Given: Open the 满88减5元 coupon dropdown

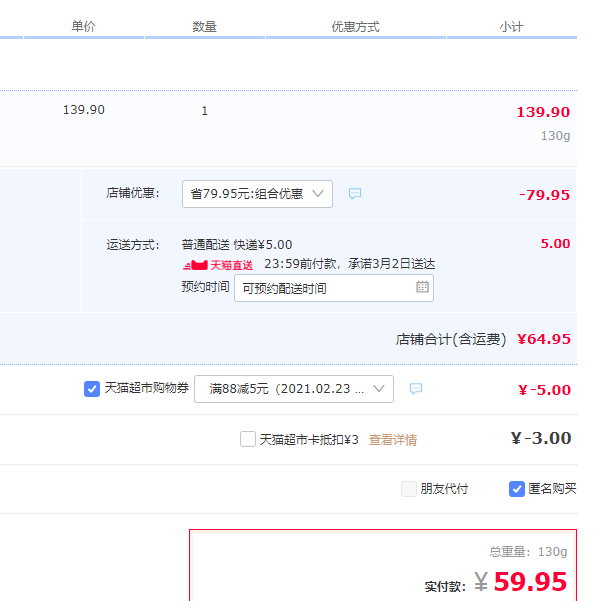Looking at the screenshot, I should tap(293, 389).
